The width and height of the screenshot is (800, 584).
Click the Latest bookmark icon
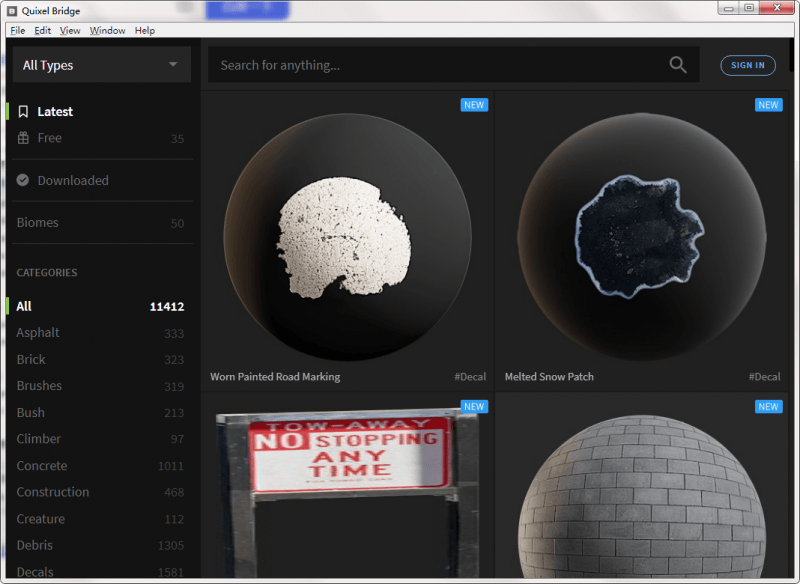coord(23,112)
